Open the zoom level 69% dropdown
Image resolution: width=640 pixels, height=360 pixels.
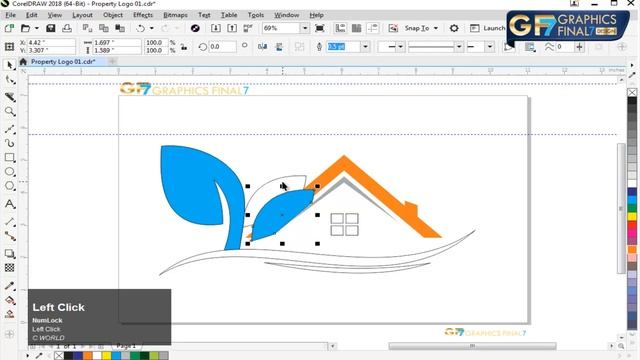click(305, 28)
